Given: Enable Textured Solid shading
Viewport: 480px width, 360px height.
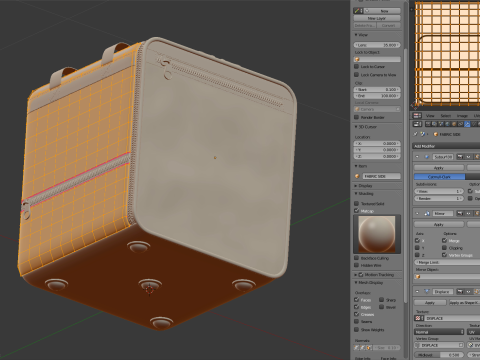Looking at the screenshot, I should pyautogui.click(x=356, y=203).
